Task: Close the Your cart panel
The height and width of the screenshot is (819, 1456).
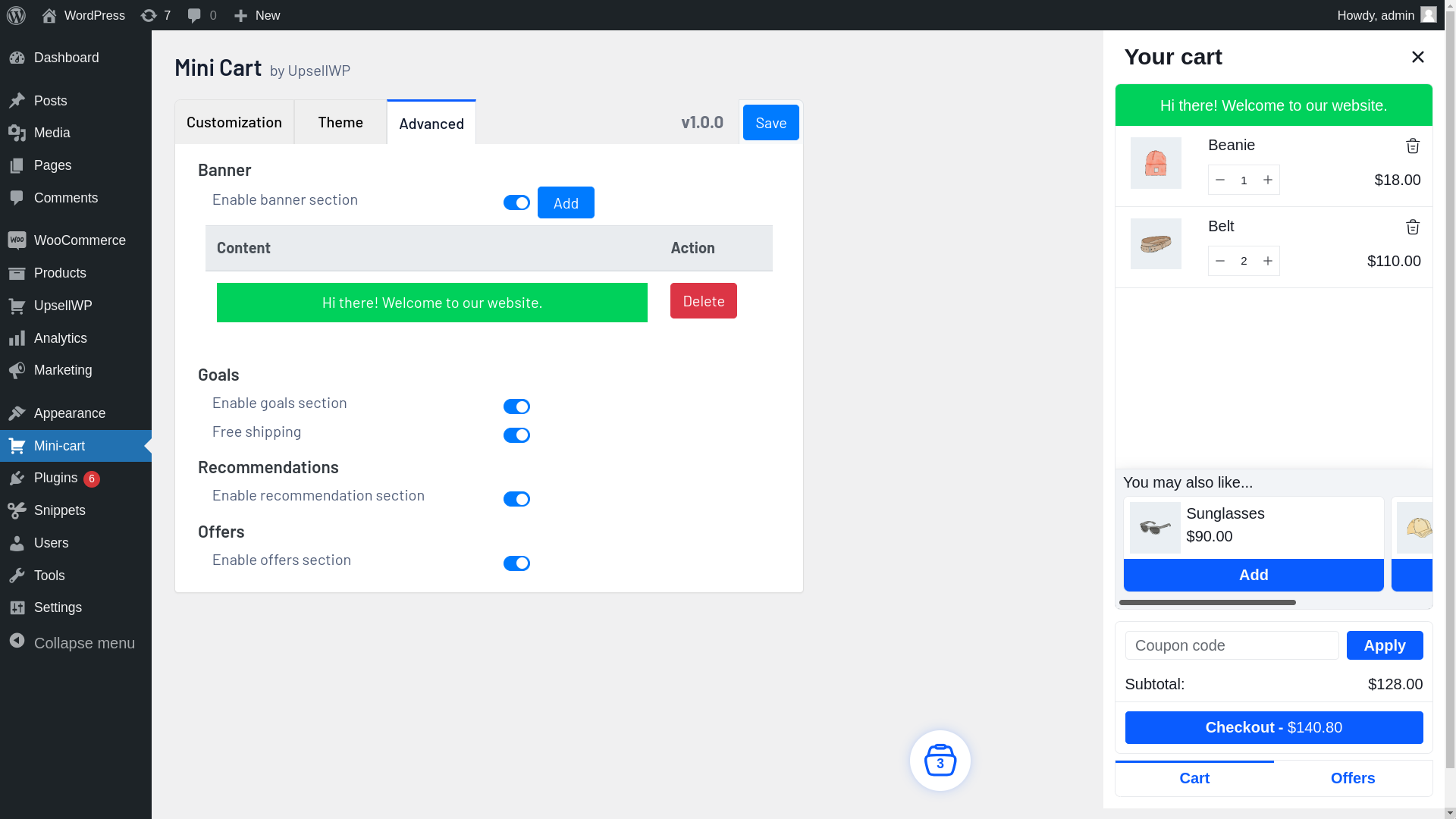Action: pyautogui.click(x=1417, y=57)
